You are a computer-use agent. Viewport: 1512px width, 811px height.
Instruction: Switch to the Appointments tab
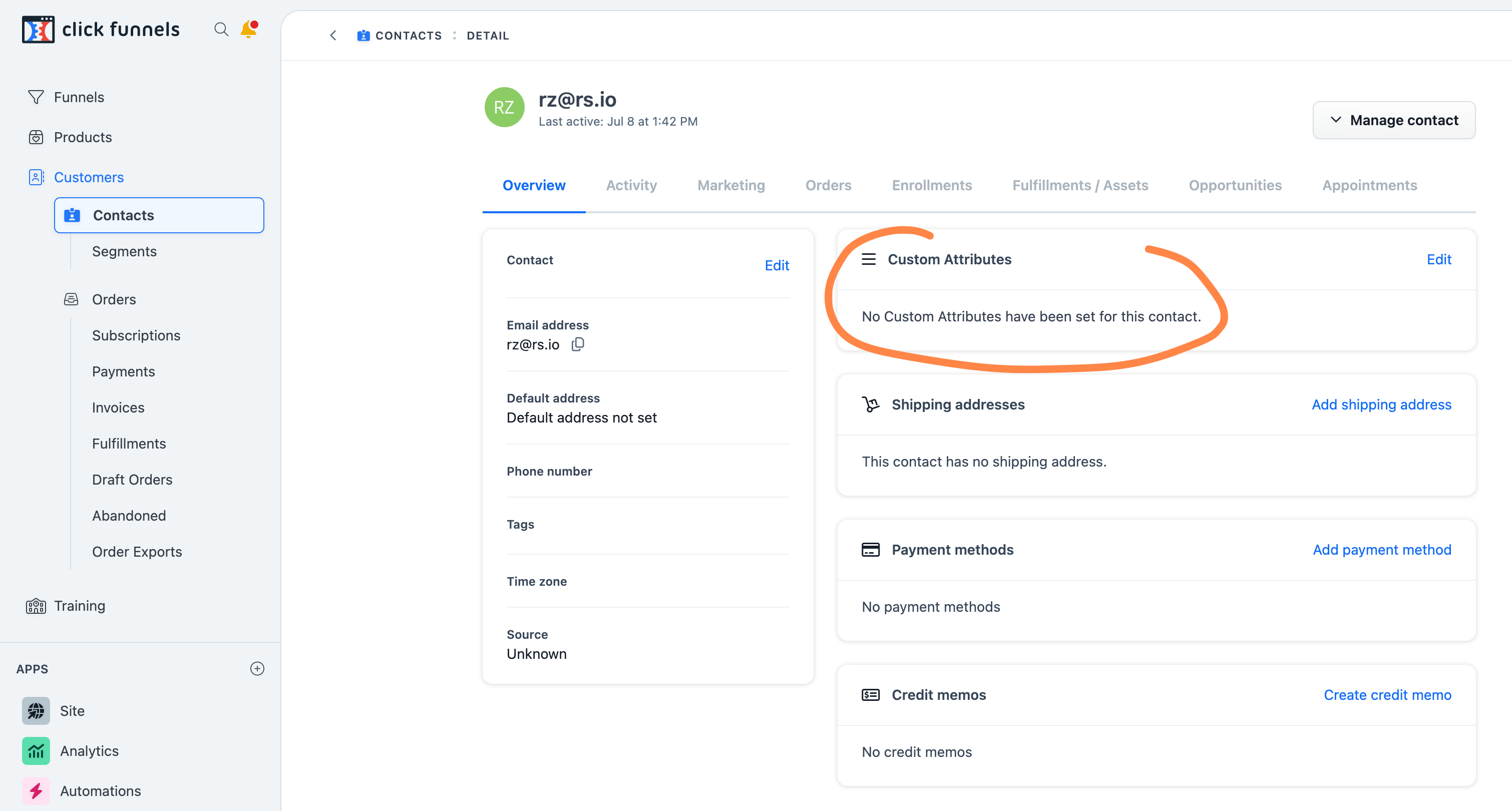point(1369,185)
